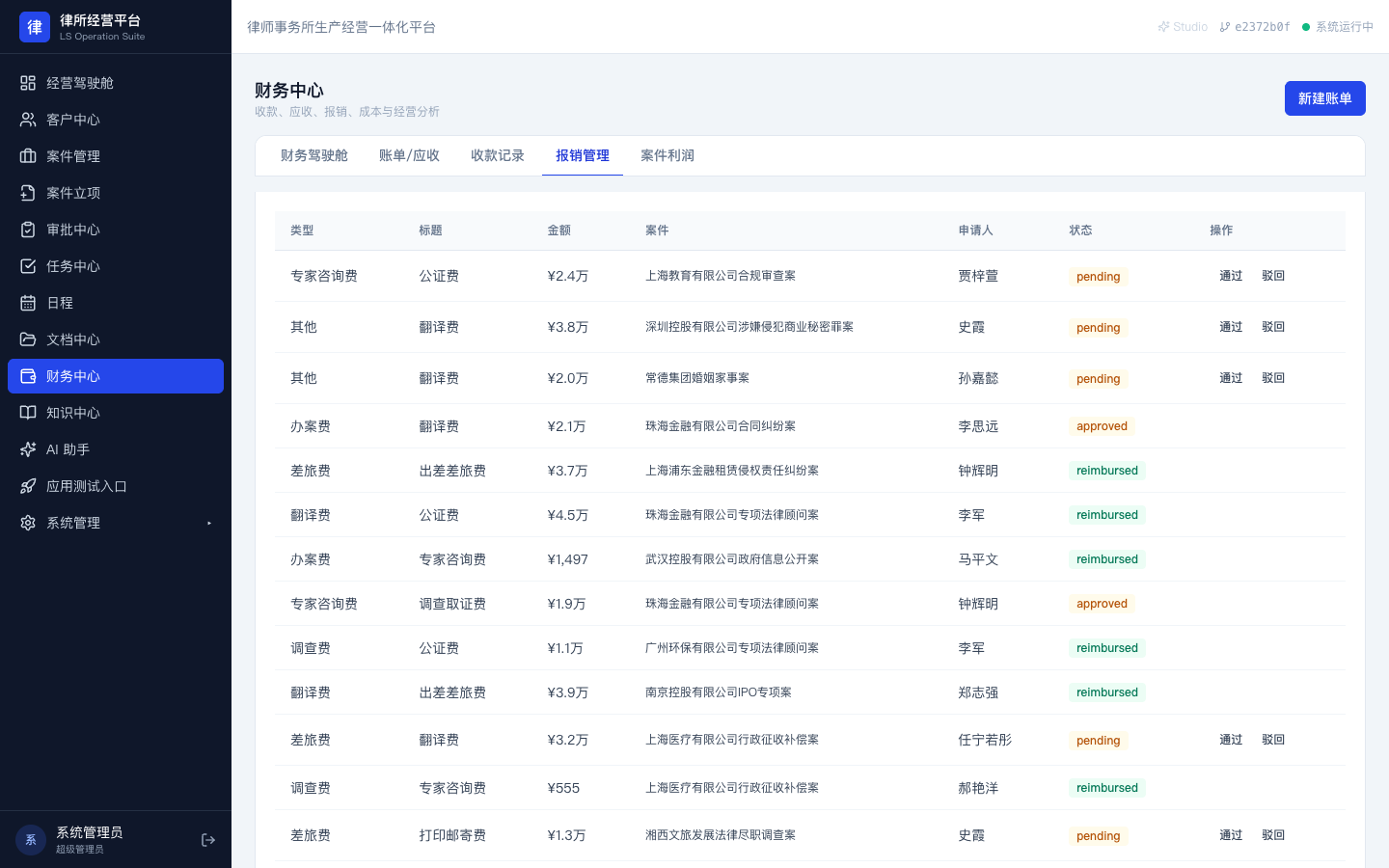Approve 贾梓萱's reimbursement with 通过
This screenshot has height=868, width=1389.
pos(1231,276)
